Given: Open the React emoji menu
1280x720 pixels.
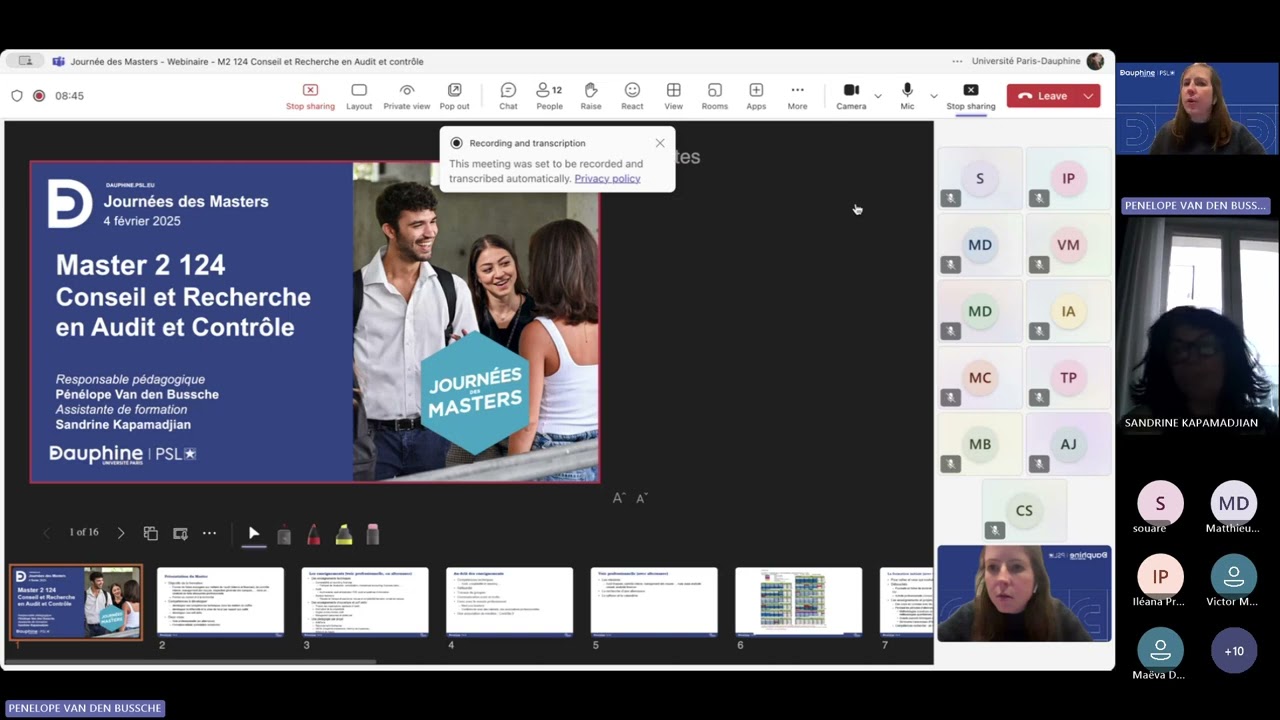Looking at the screenshot, I should (x=632, y=96).
